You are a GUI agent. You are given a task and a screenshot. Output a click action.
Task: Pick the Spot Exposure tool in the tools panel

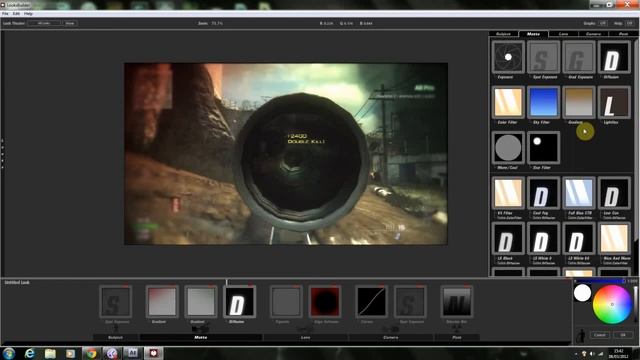[543, 57]
